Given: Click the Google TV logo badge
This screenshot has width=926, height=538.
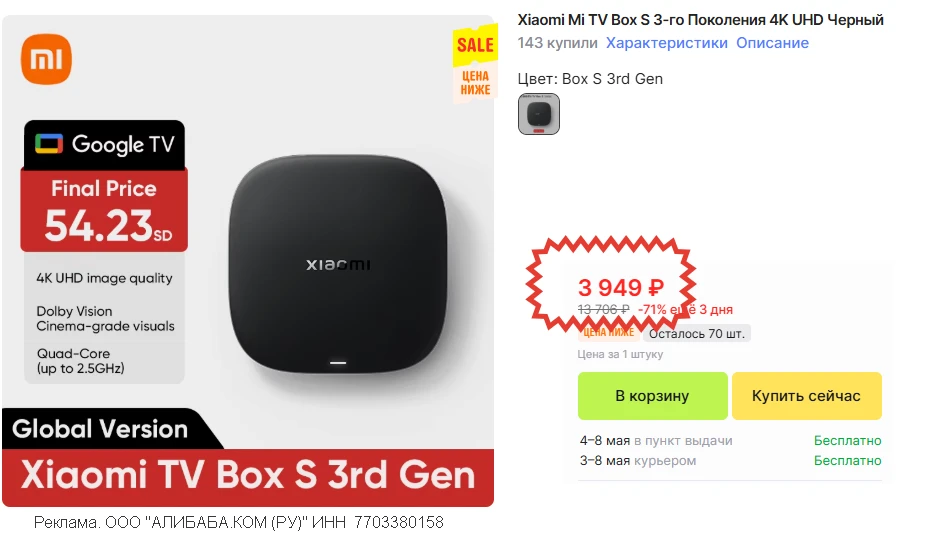Looking at the screenshot, I should point(105,144).
